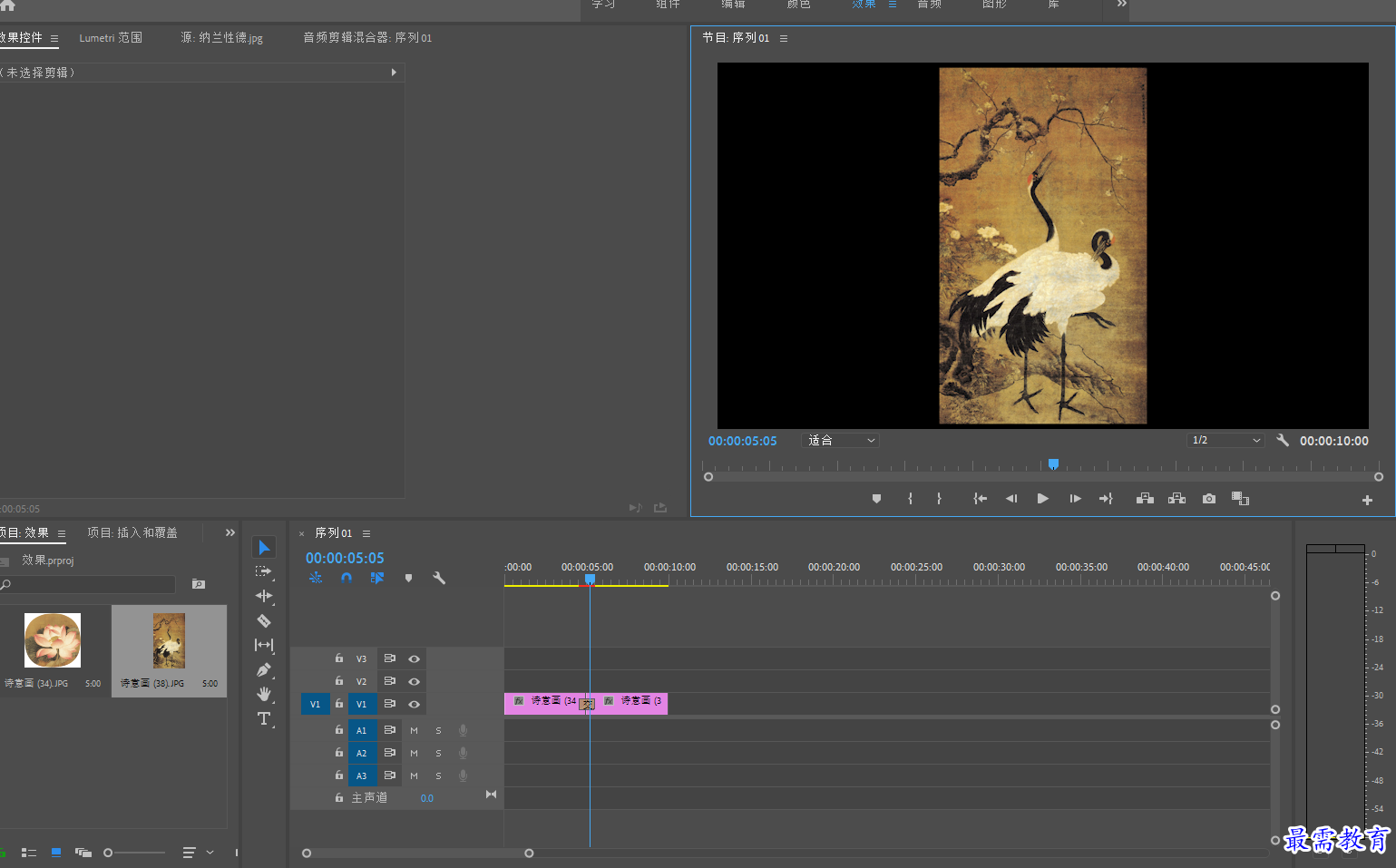Click master track volume 0.0 value

click(x=427, y=798)
